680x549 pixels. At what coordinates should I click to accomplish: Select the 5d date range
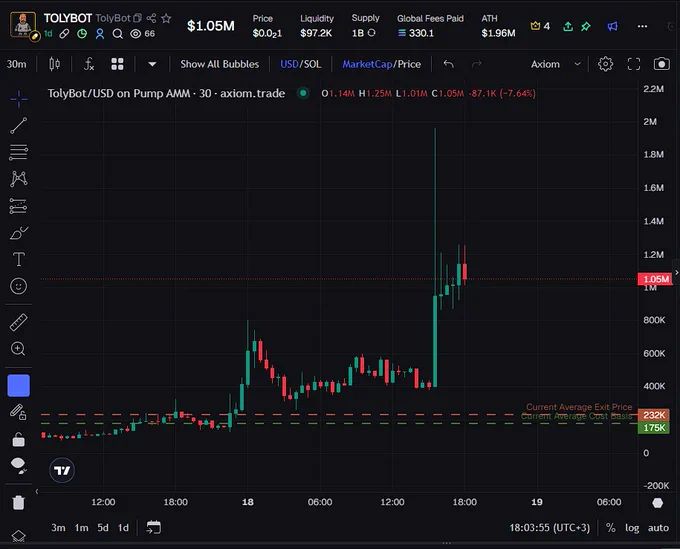(x=103, y=528)
